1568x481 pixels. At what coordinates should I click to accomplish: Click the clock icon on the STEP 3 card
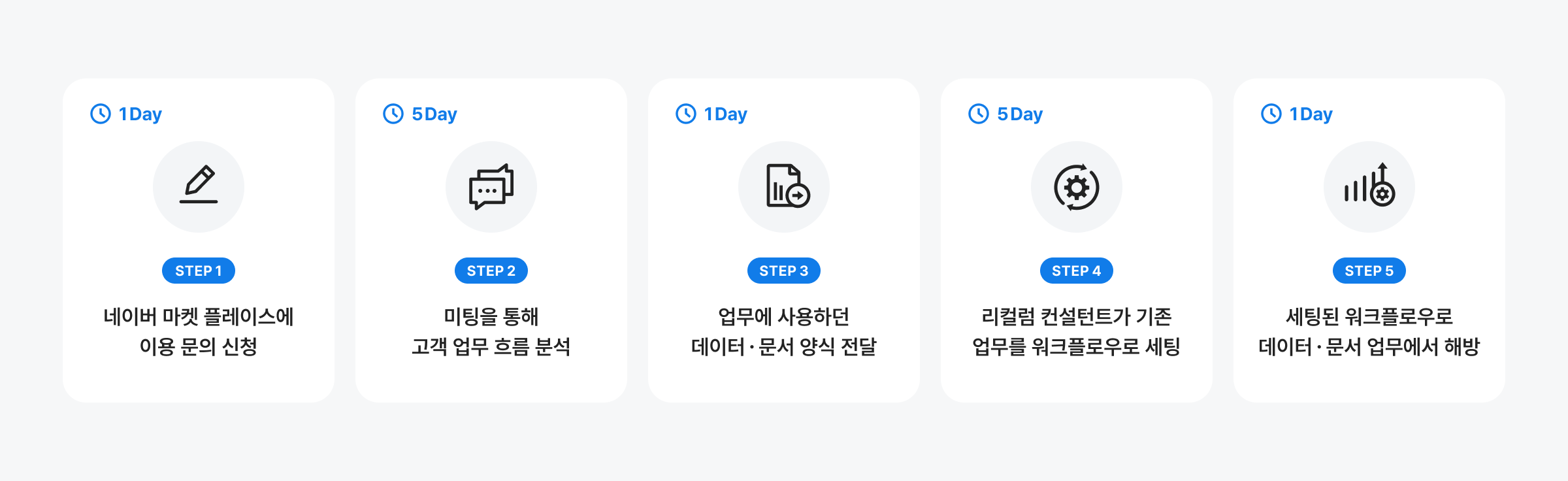tap(686, 114)
